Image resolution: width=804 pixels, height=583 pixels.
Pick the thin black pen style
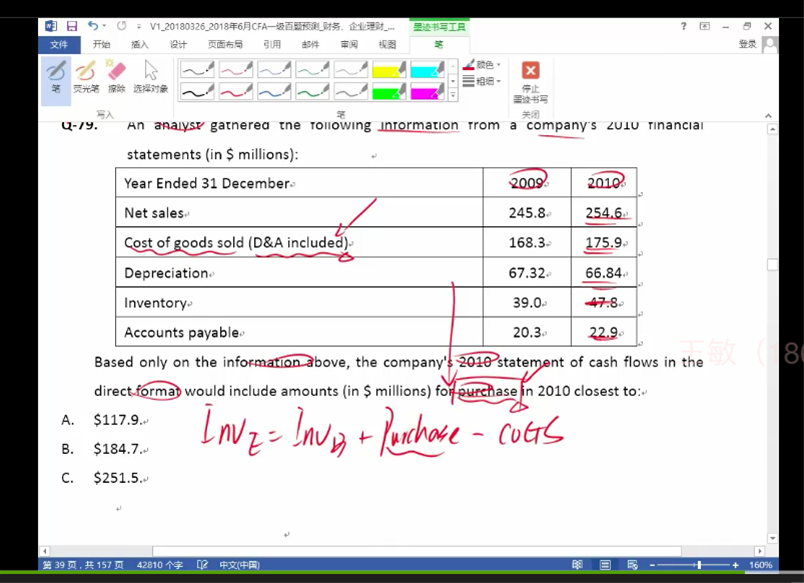pos(197,69)
